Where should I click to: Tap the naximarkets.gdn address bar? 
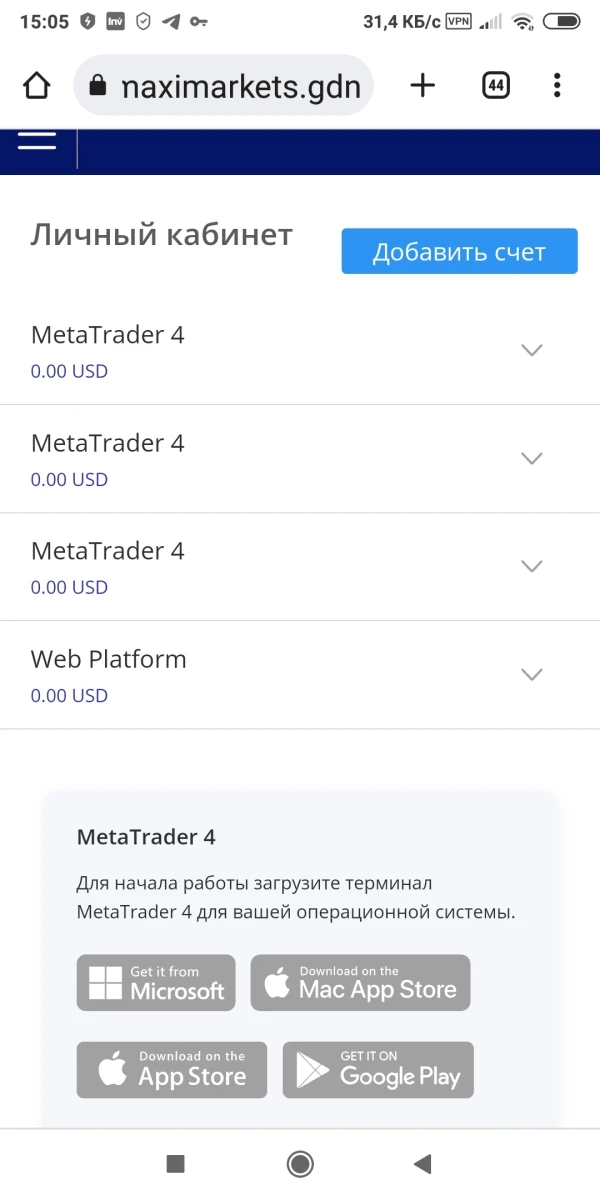240,86
